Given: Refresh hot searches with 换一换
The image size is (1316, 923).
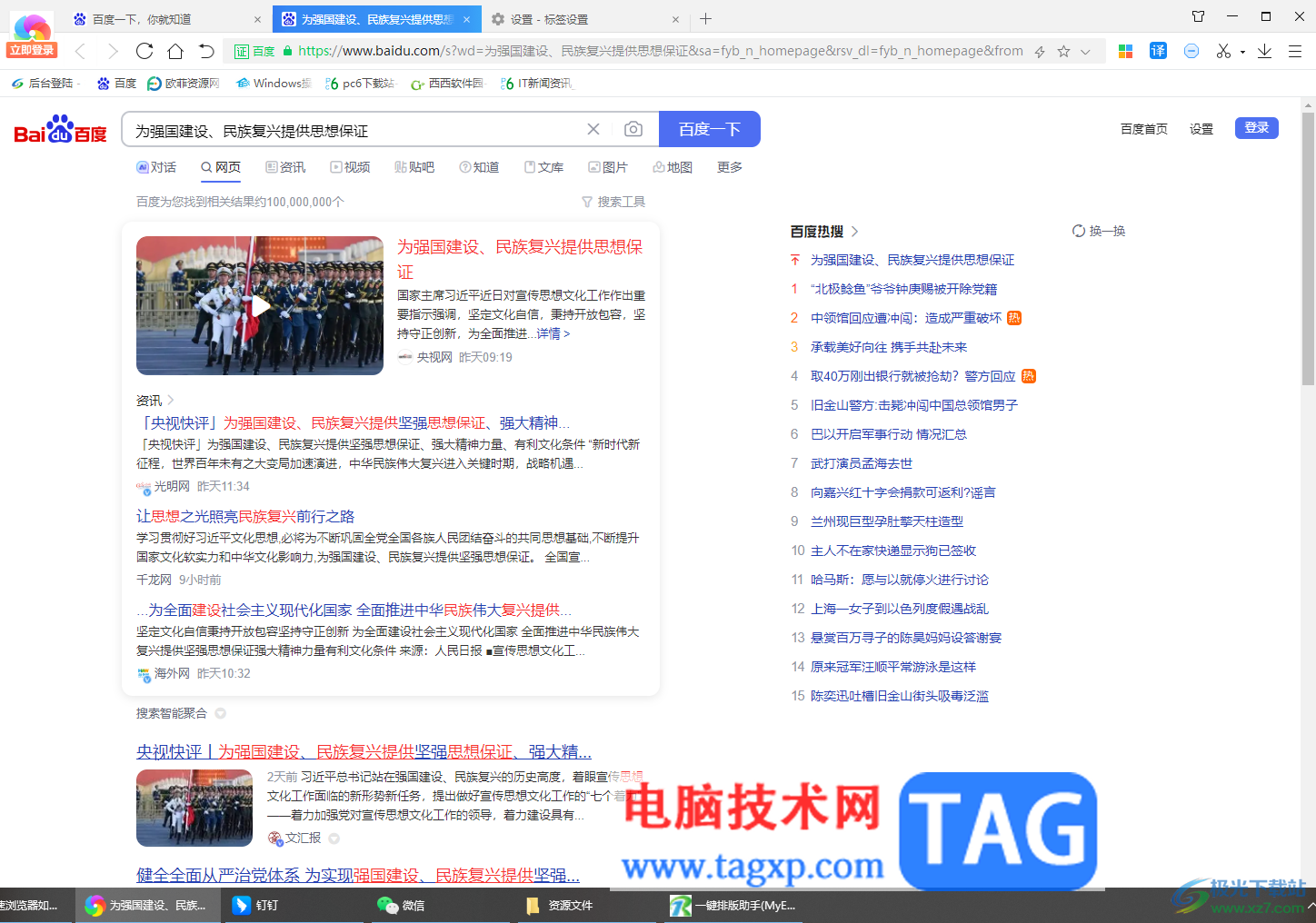Looking at the screenshot, I should click(x=1099, y=231).
